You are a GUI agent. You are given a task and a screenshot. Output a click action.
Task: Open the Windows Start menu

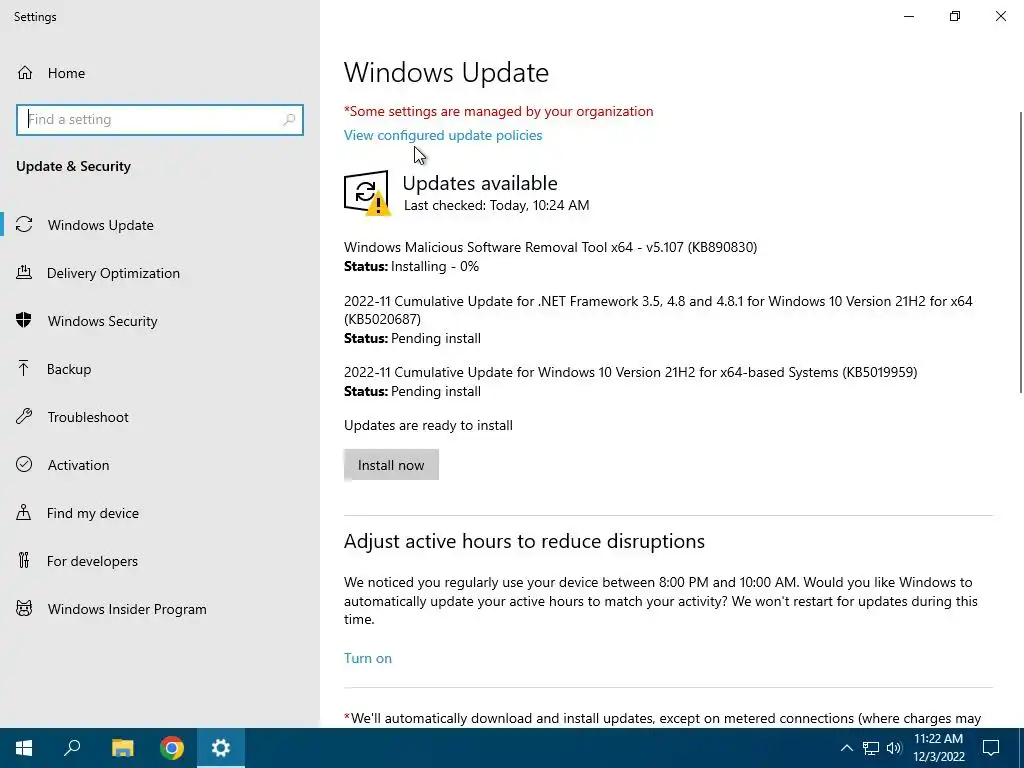tap(24, 748)
